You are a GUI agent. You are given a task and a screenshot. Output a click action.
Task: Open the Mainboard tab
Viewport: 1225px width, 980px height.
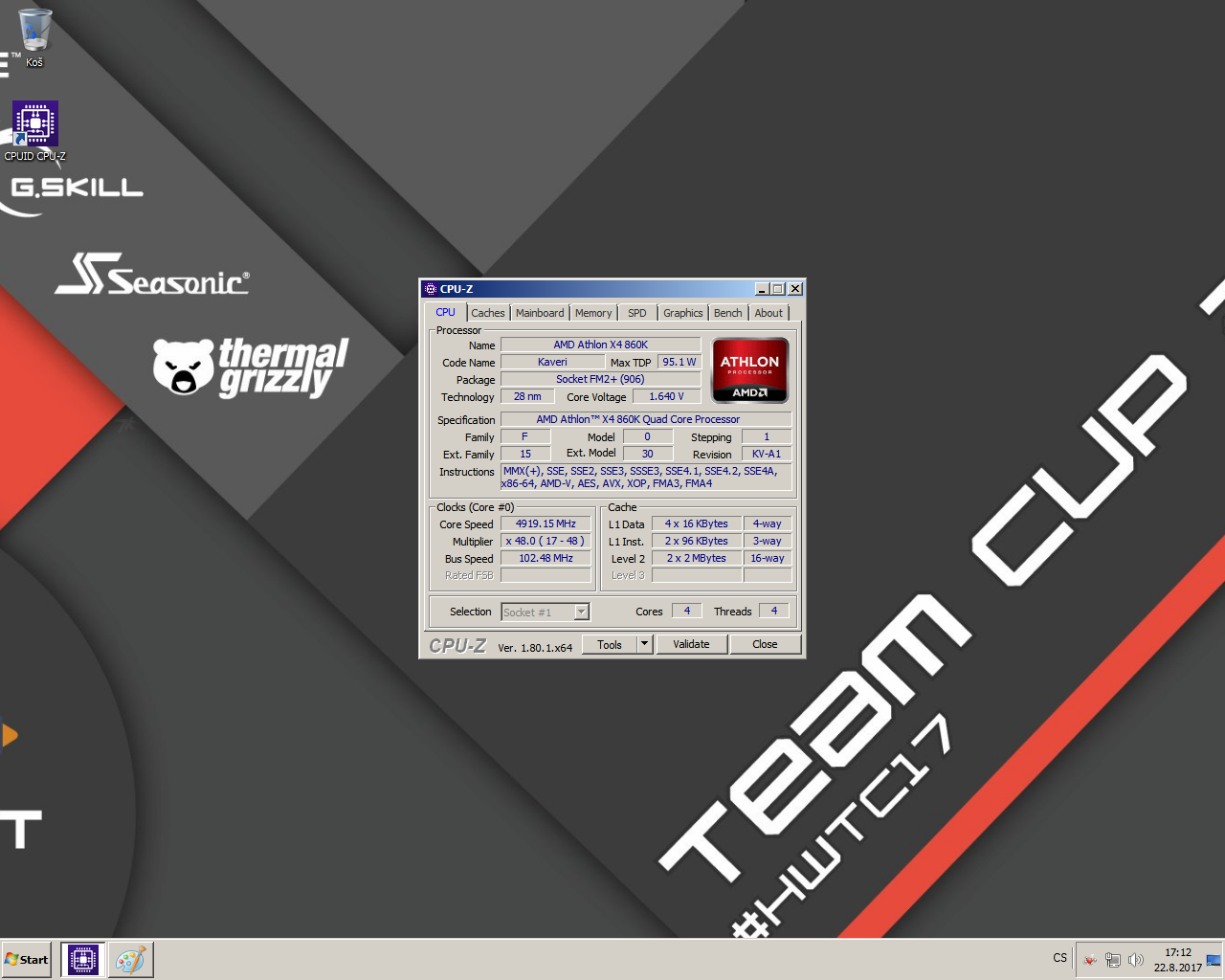(540, 313)
